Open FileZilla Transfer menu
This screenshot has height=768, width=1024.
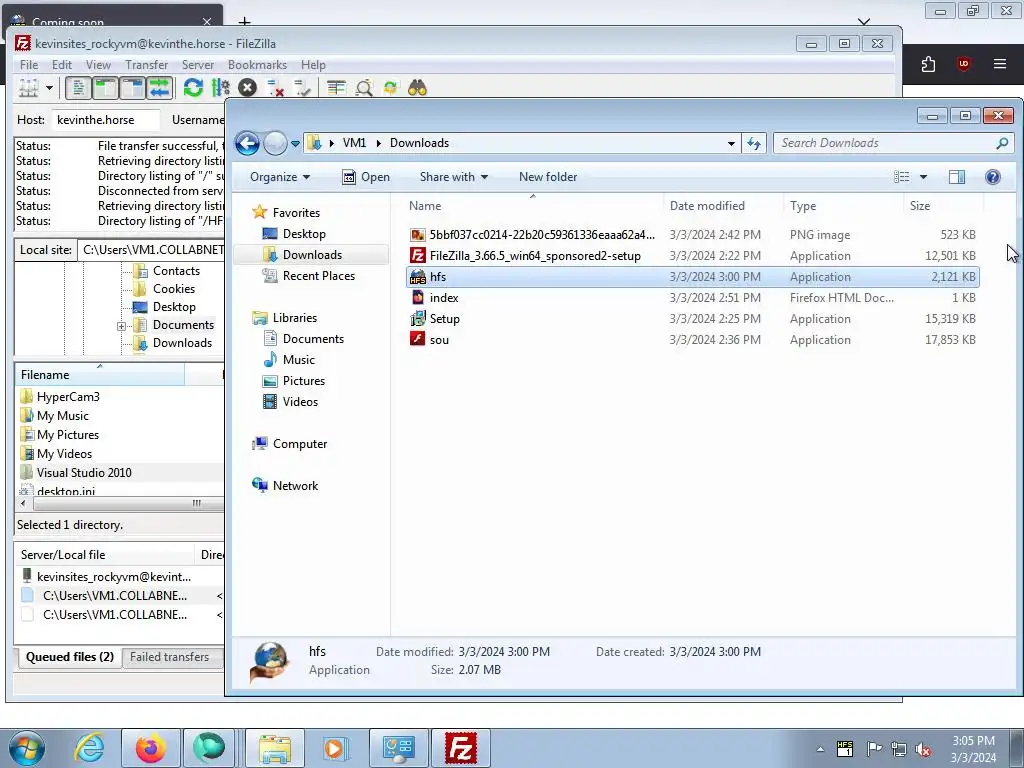[146, 65]
